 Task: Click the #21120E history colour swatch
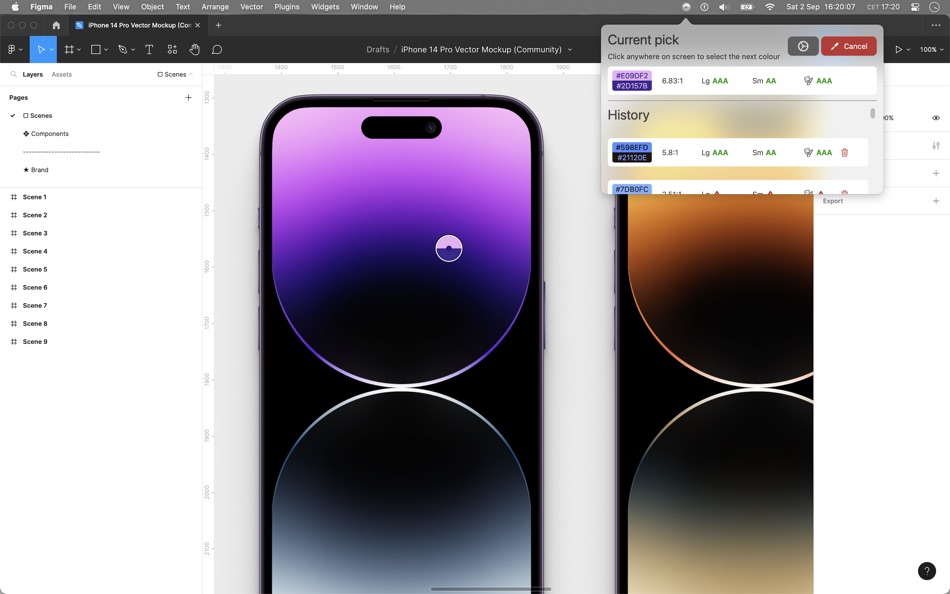632,158
